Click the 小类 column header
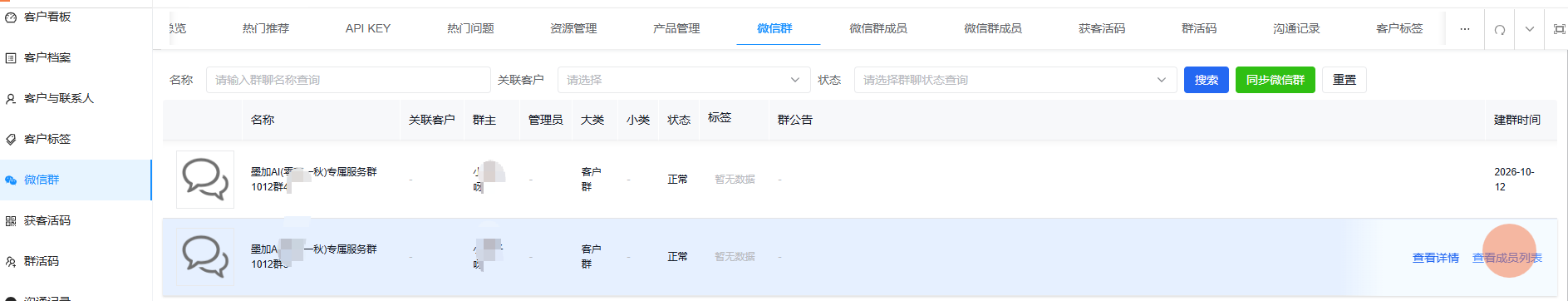The image size is (1568, 301). 638,120
